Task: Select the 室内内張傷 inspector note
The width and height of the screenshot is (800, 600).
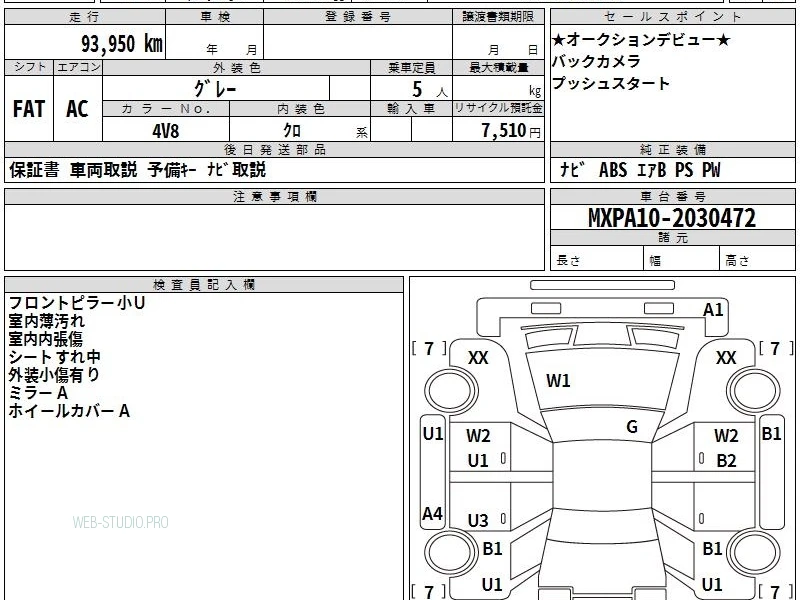Action: (x=45, y=339)
